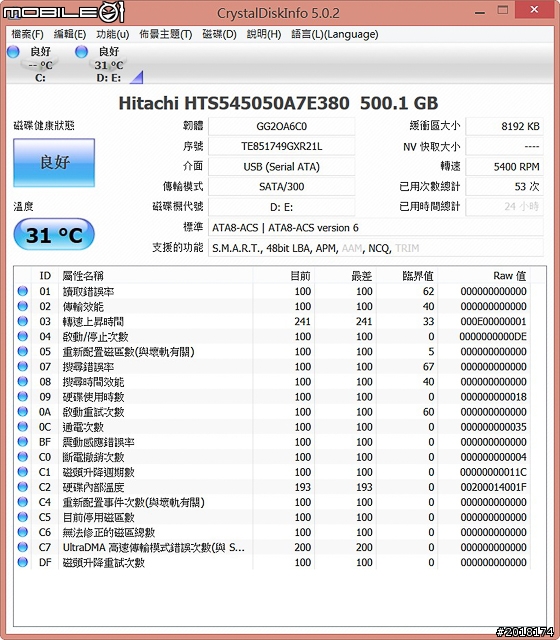The height and width of the screenshot is (640, 560).
Task: Click raw value 000000000018 in row 09
Action: (493, 397)
